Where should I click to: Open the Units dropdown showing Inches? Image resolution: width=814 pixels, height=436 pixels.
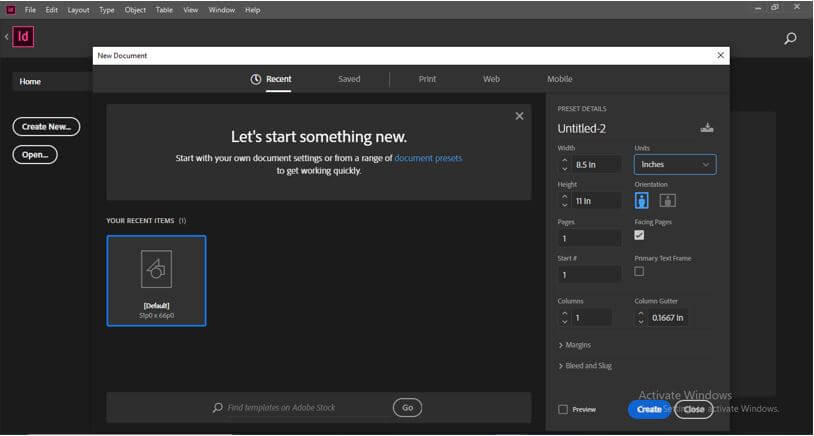click(675, 165)
